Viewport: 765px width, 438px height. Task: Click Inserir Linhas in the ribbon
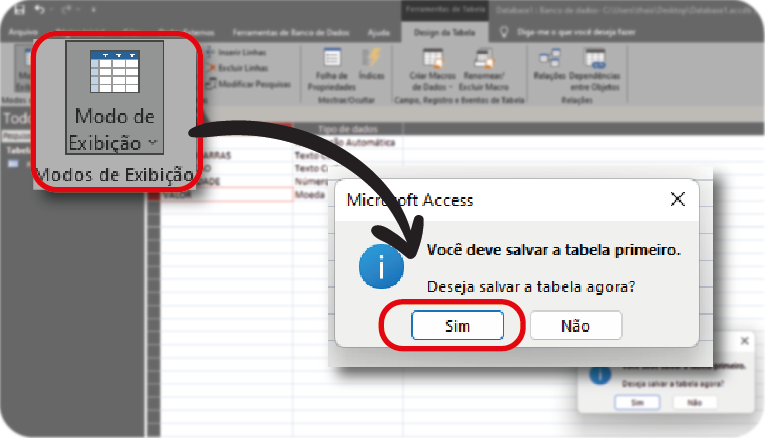[237, 52]
